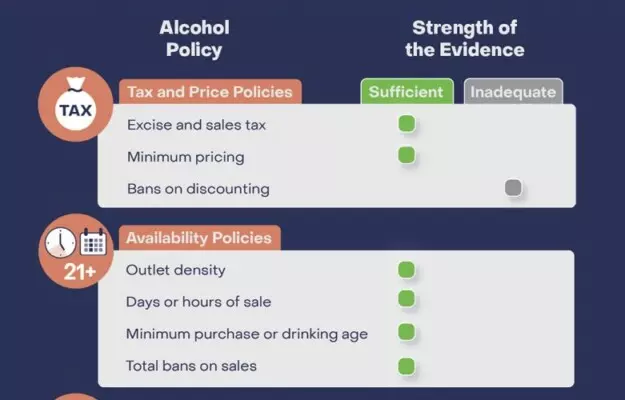Select the Inadequate evidence tab
The image size is (625, 400).
click(513, 92)
